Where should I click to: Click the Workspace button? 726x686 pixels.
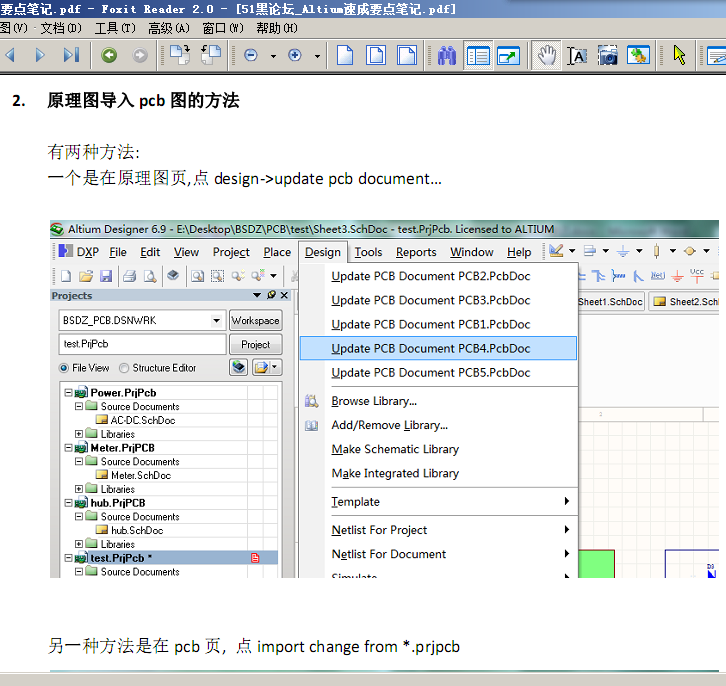(255, 321)
